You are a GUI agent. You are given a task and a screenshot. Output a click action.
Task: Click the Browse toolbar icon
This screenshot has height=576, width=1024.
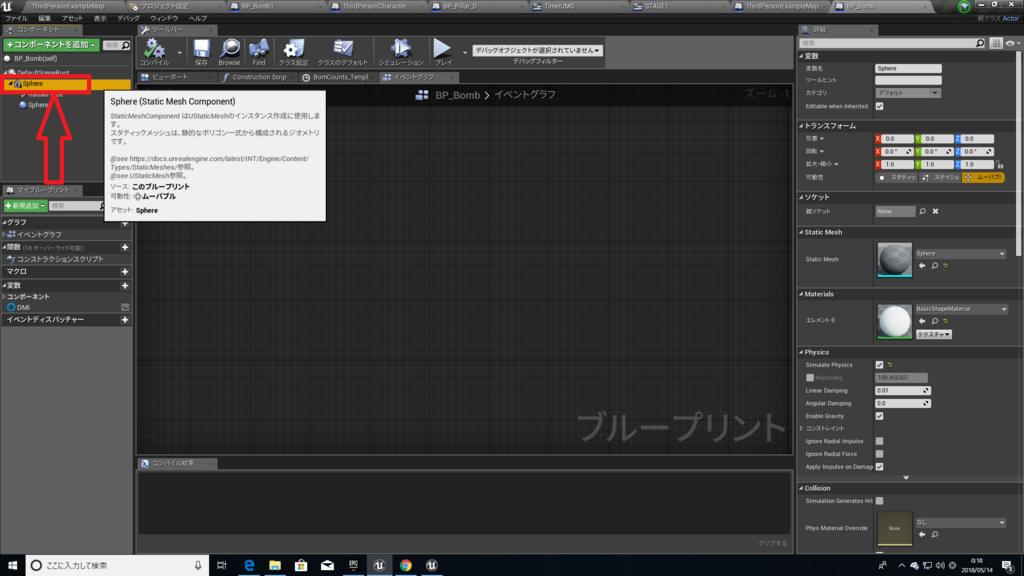point(229,52)
